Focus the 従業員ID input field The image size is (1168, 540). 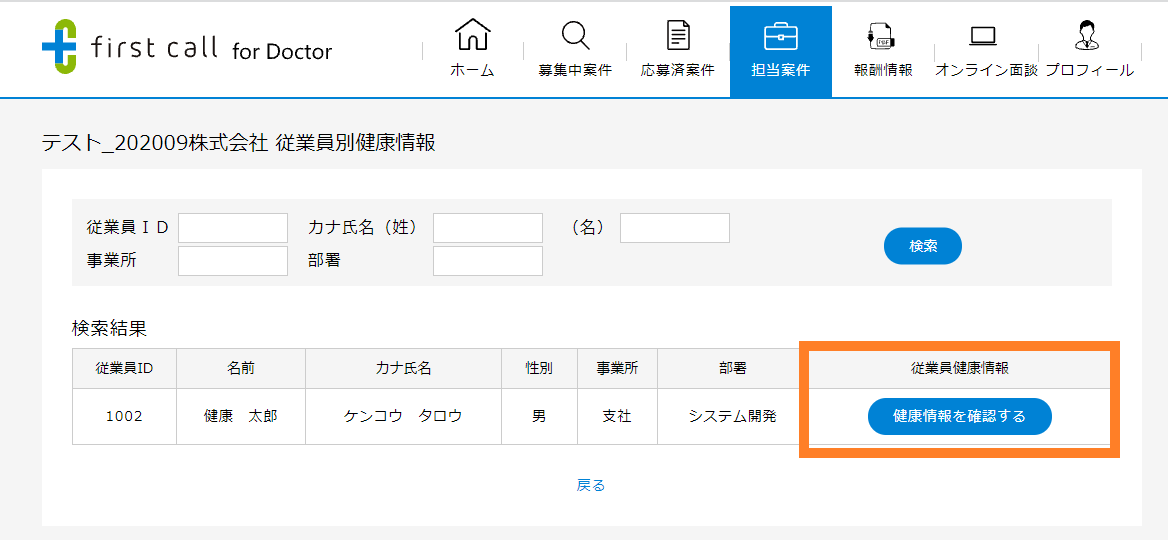pos(232,228)
